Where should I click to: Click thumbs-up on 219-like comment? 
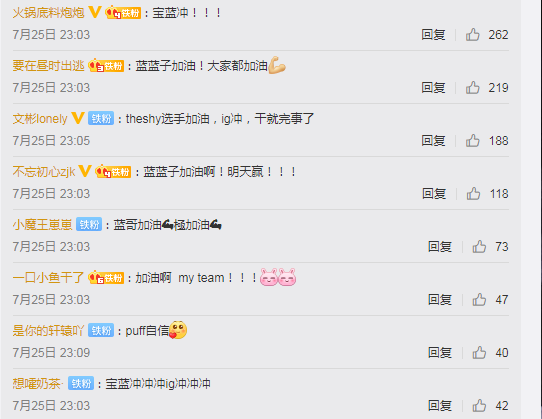pyautogui.click(x=472, y=87)
